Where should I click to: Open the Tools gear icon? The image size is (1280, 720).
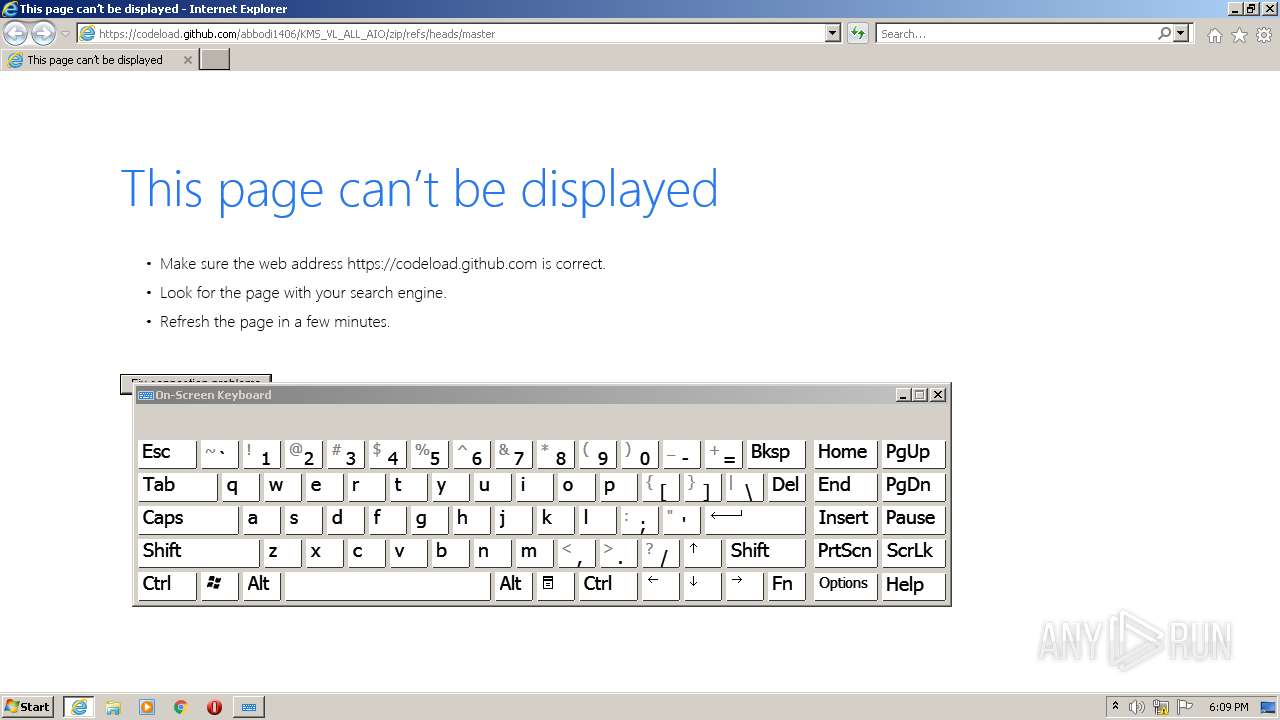tap(1264, 35)
